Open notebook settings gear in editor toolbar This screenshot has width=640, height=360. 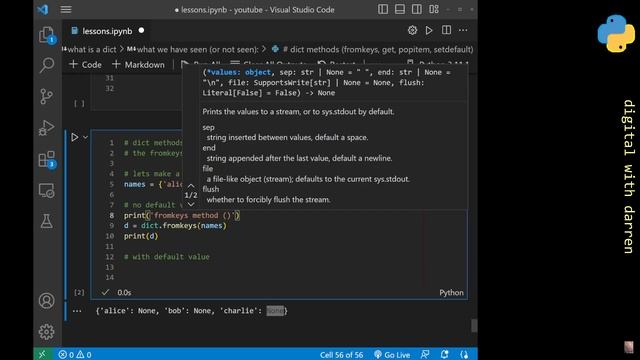pos(412,30)
